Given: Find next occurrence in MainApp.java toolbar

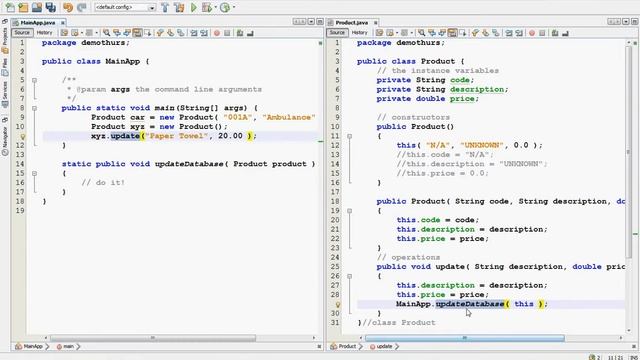Looking at the screenshot, I should pos(127,33).
